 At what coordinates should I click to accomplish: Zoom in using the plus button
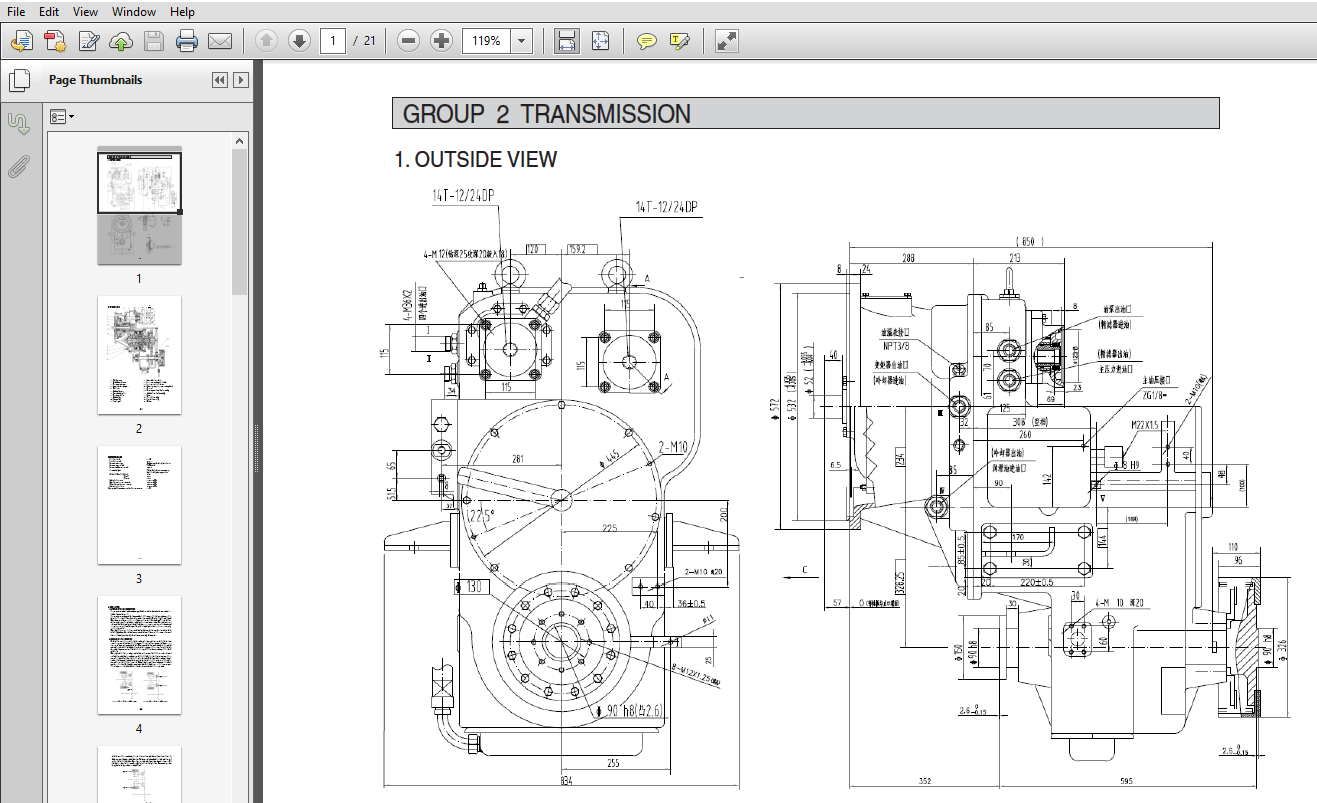(441, 41)
